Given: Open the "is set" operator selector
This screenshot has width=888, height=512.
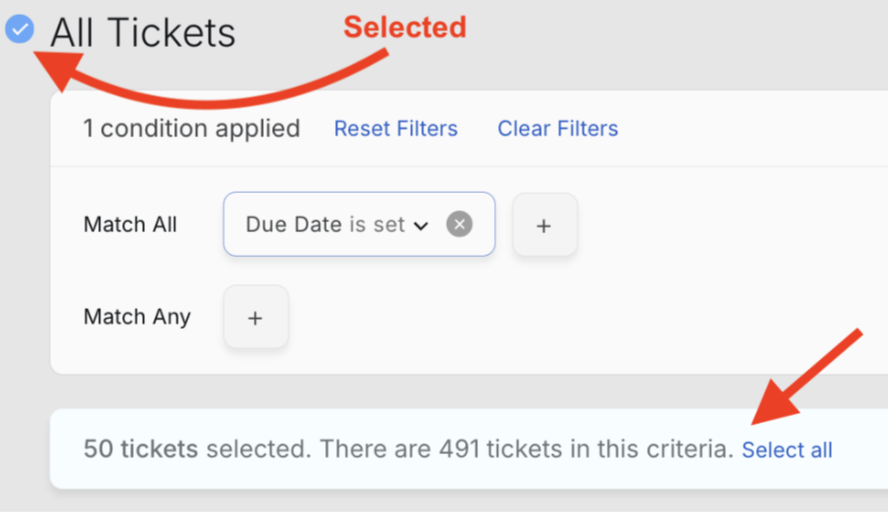Looking at the screenshot, I should tap(377, 225).
